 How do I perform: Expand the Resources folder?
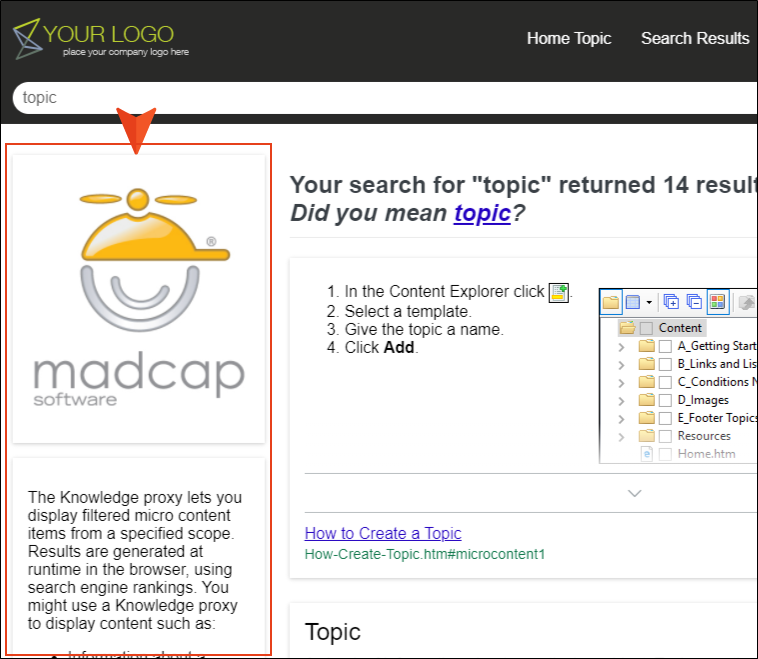click(621, 437)
